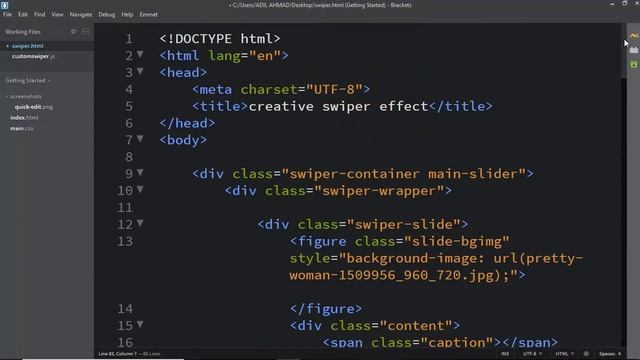Screen dimensions: 640x360
Task: Open main.css in file tree
Action: click(22, 128)
